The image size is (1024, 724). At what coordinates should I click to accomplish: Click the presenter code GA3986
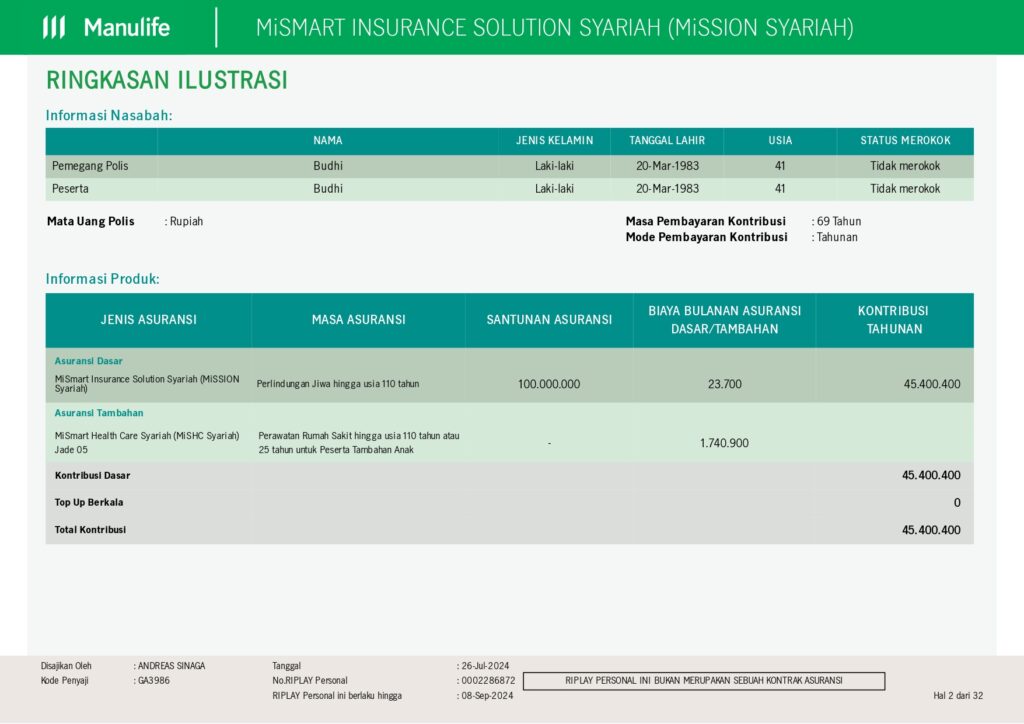click(x=153, y=680)
